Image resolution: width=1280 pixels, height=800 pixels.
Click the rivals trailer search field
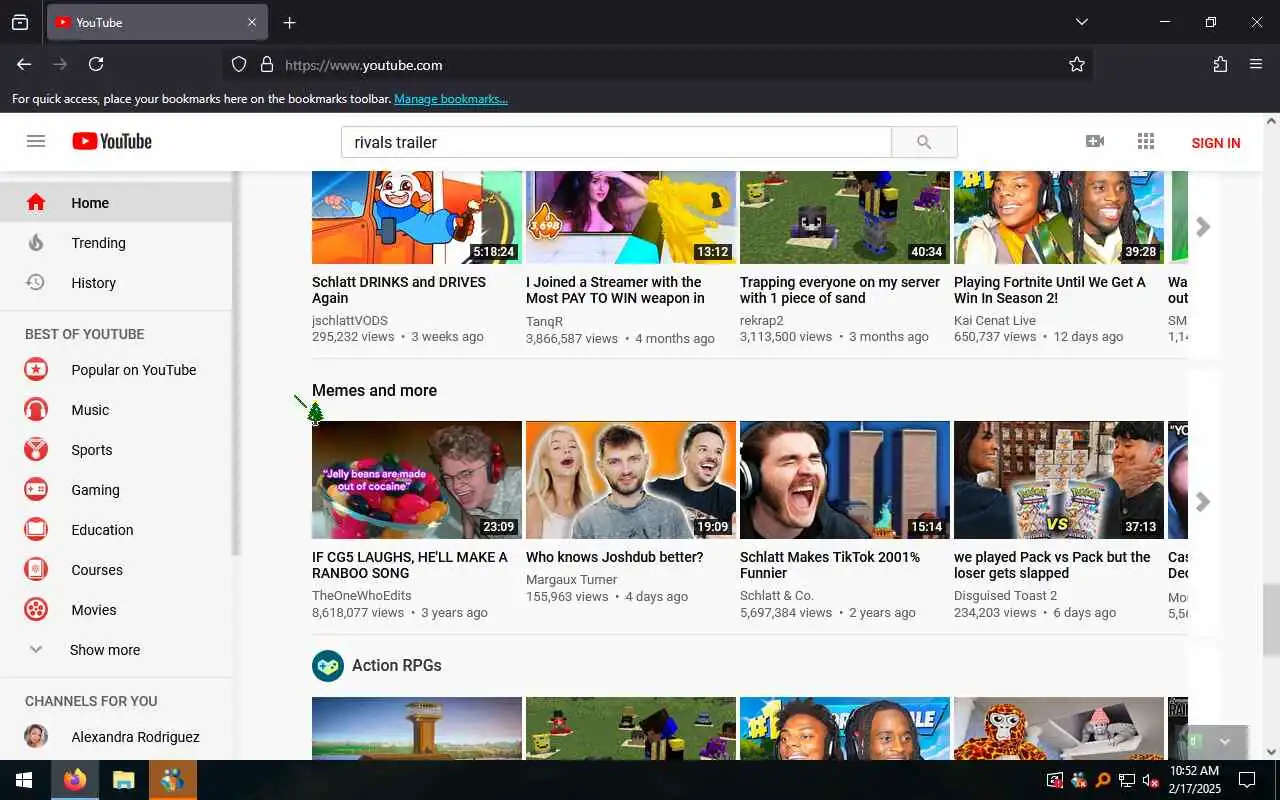(x=616, y=142)
